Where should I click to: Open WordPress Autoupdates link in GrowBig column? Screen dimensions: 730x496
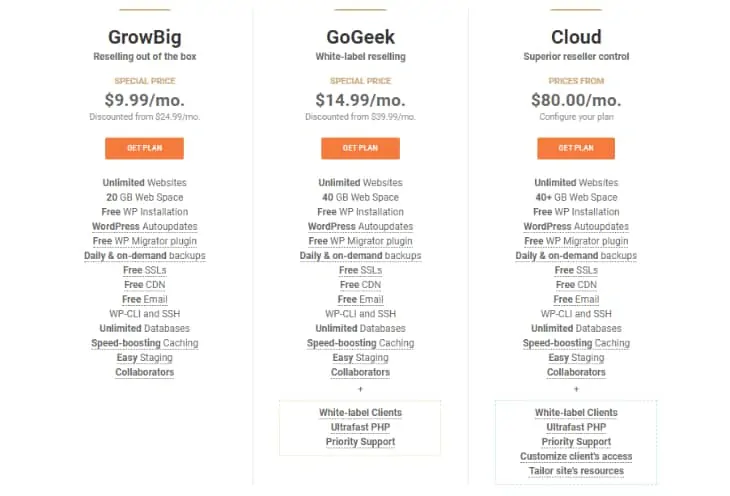tap(144, 227)
